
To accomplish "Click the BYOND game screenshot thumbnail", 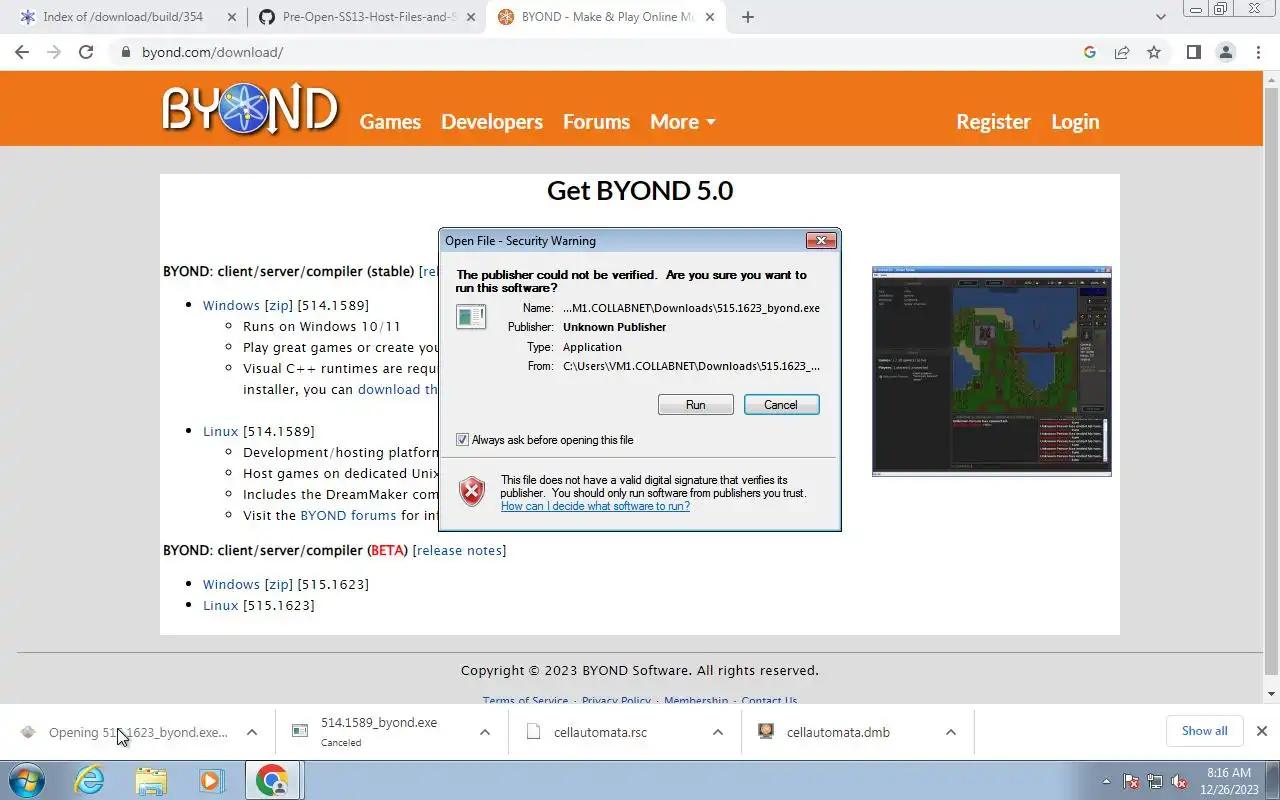I will [991, 371].
